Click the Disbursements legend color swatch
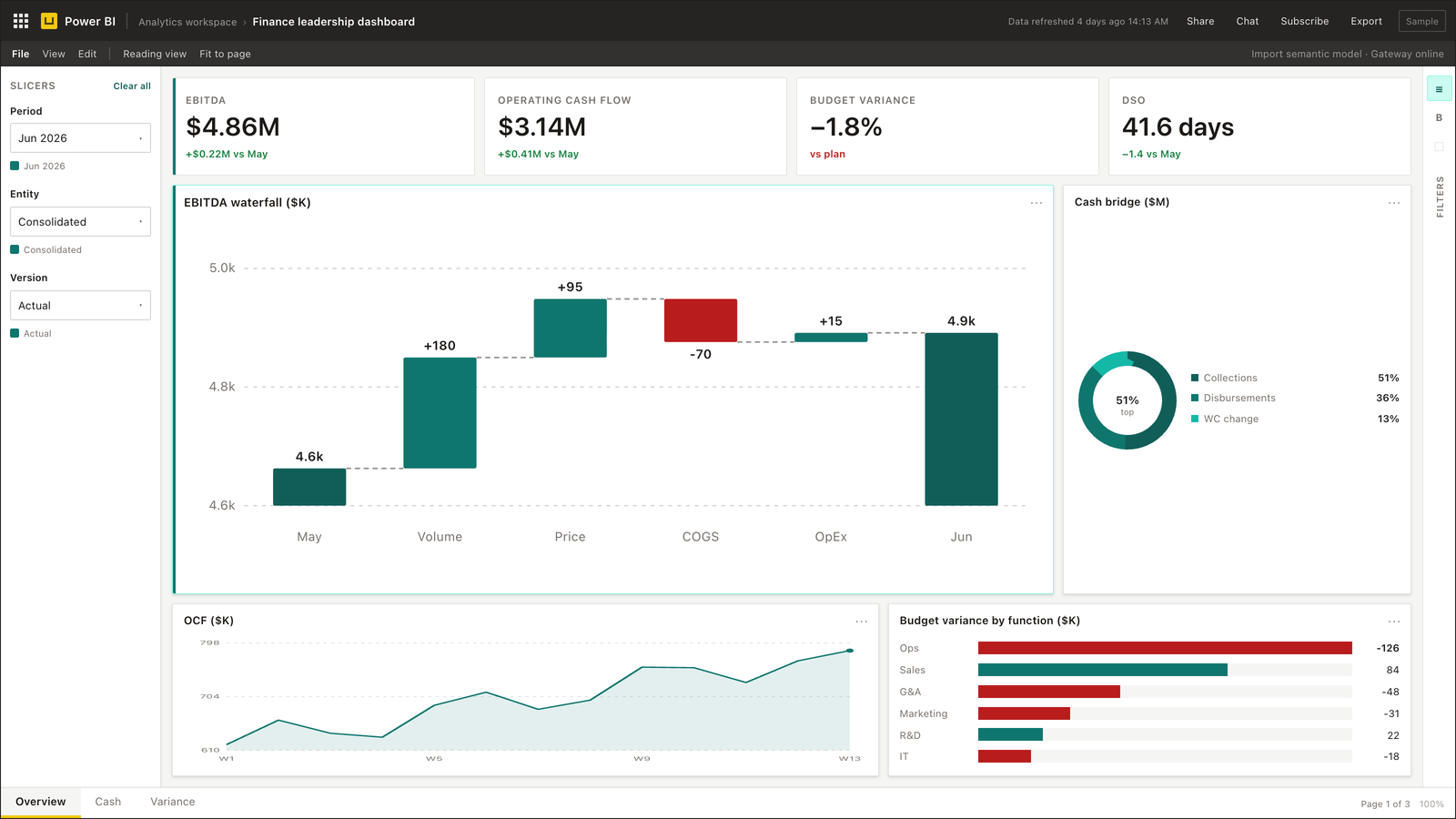The height and width of the screenshot is (819, 1456). (x=1195, y=398)
